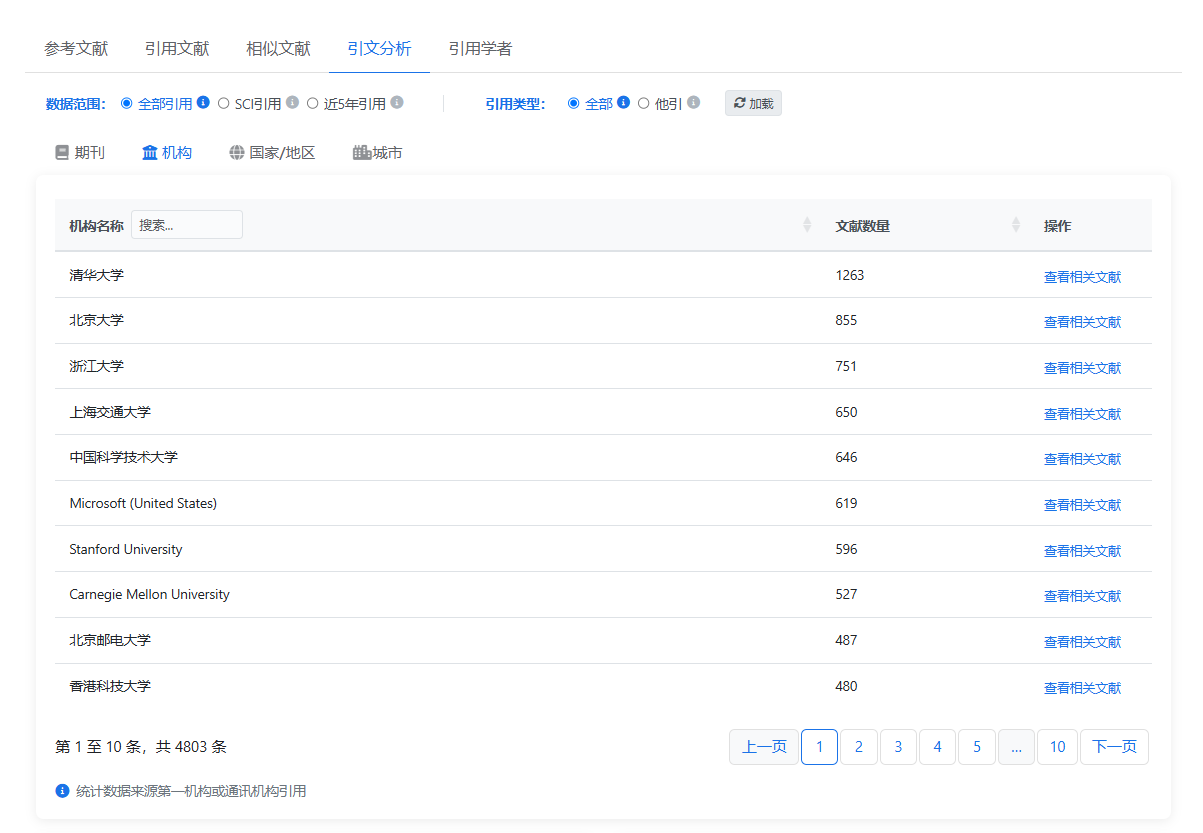The height and width of the screenshot is (833, 1203).
Task: Click the info icon beside 他引
Action: (693, 102)
